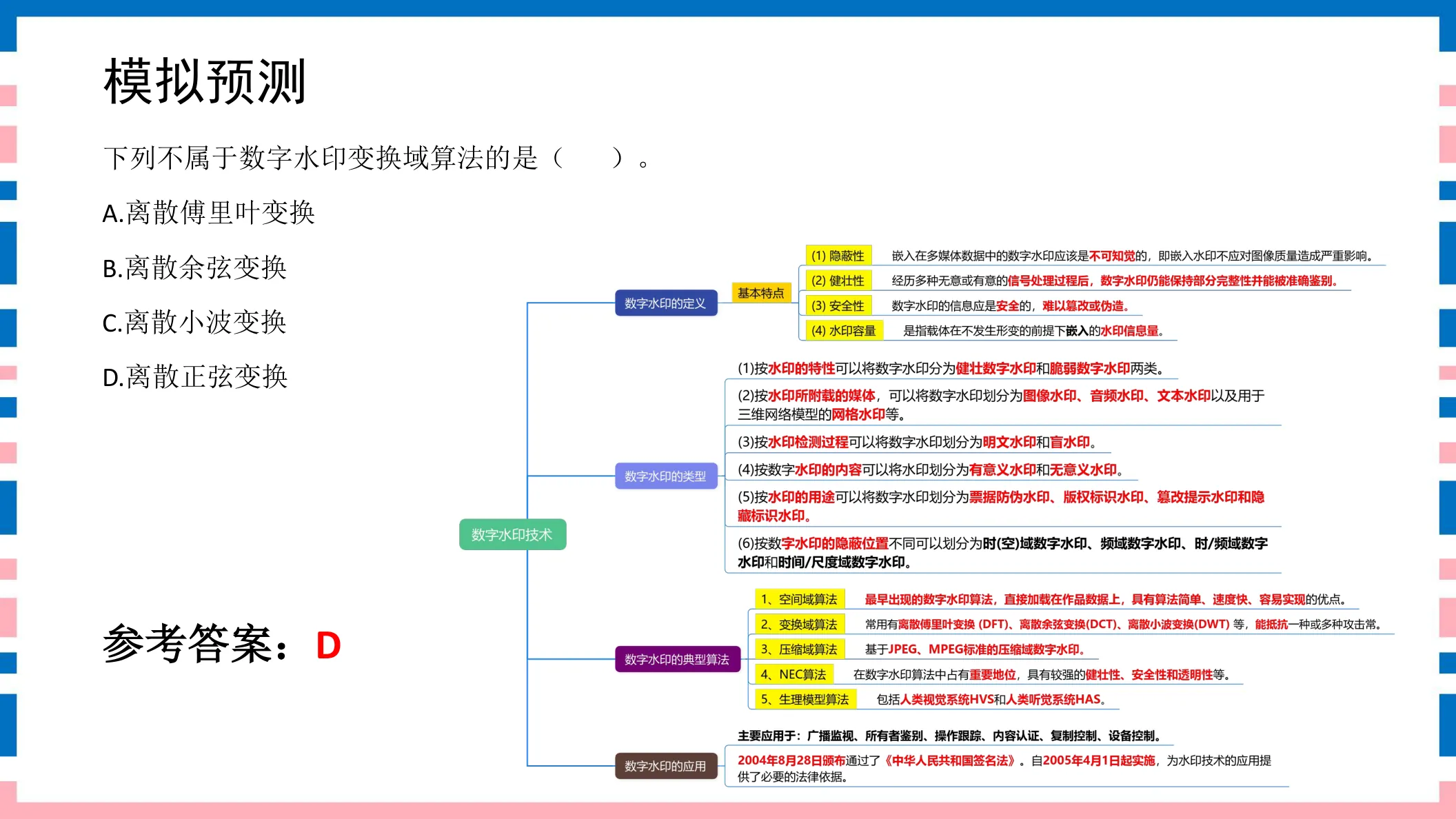Click type item (3) 明文水印和盲水印
Viewport: 1456px width, 819px height.
917,442
